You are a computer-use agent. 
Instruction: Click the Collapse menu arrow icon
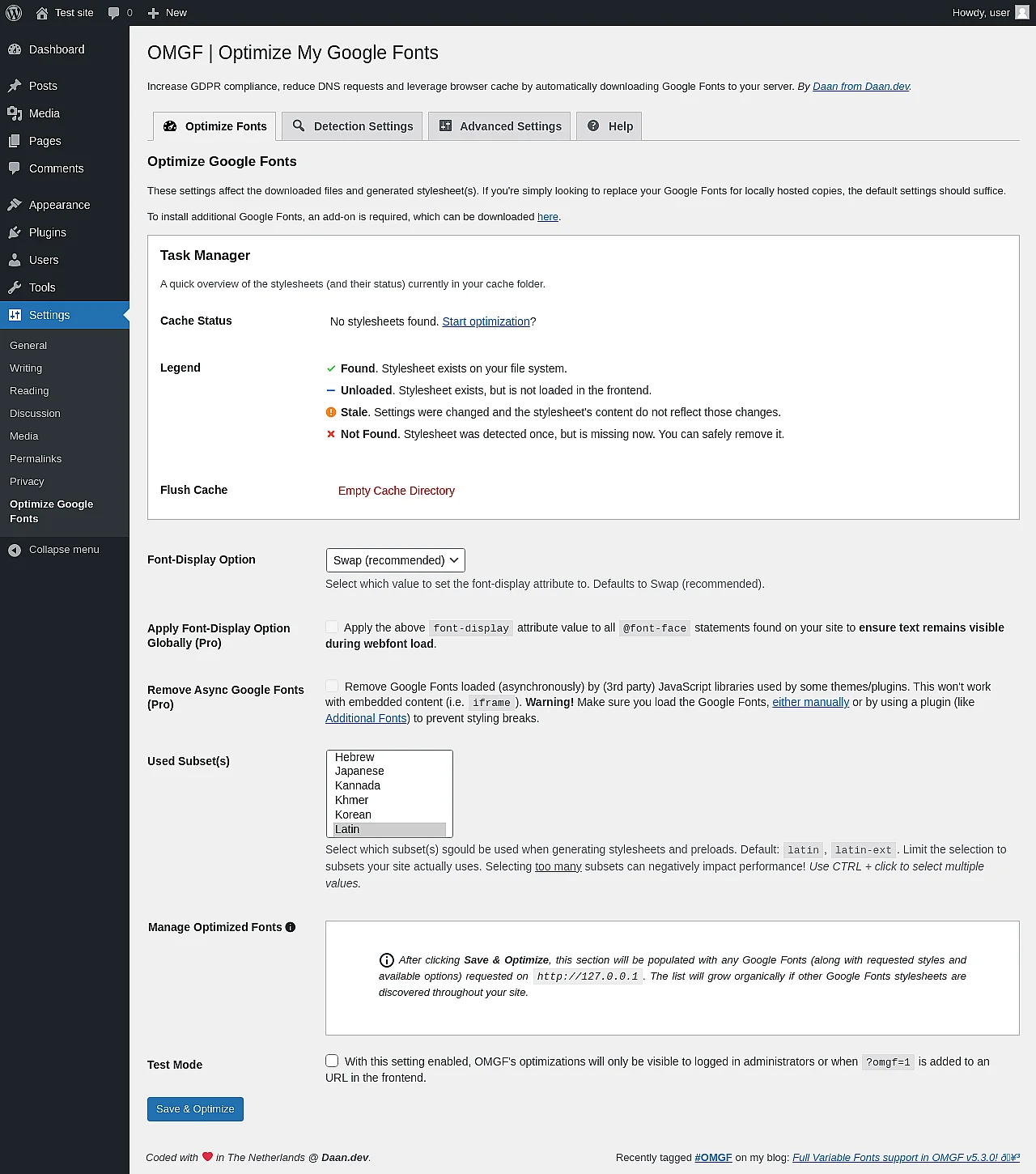(15, 550)
